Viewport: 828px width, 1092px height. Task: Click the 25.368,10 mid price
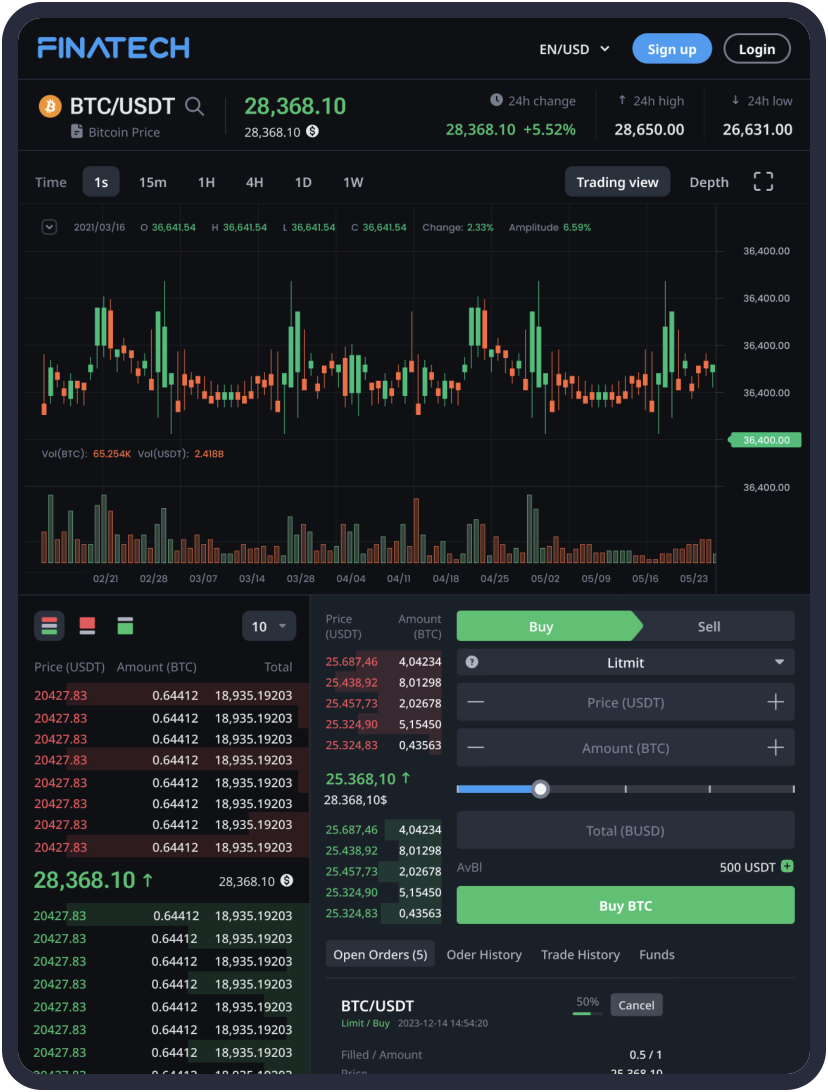point(361,779)
